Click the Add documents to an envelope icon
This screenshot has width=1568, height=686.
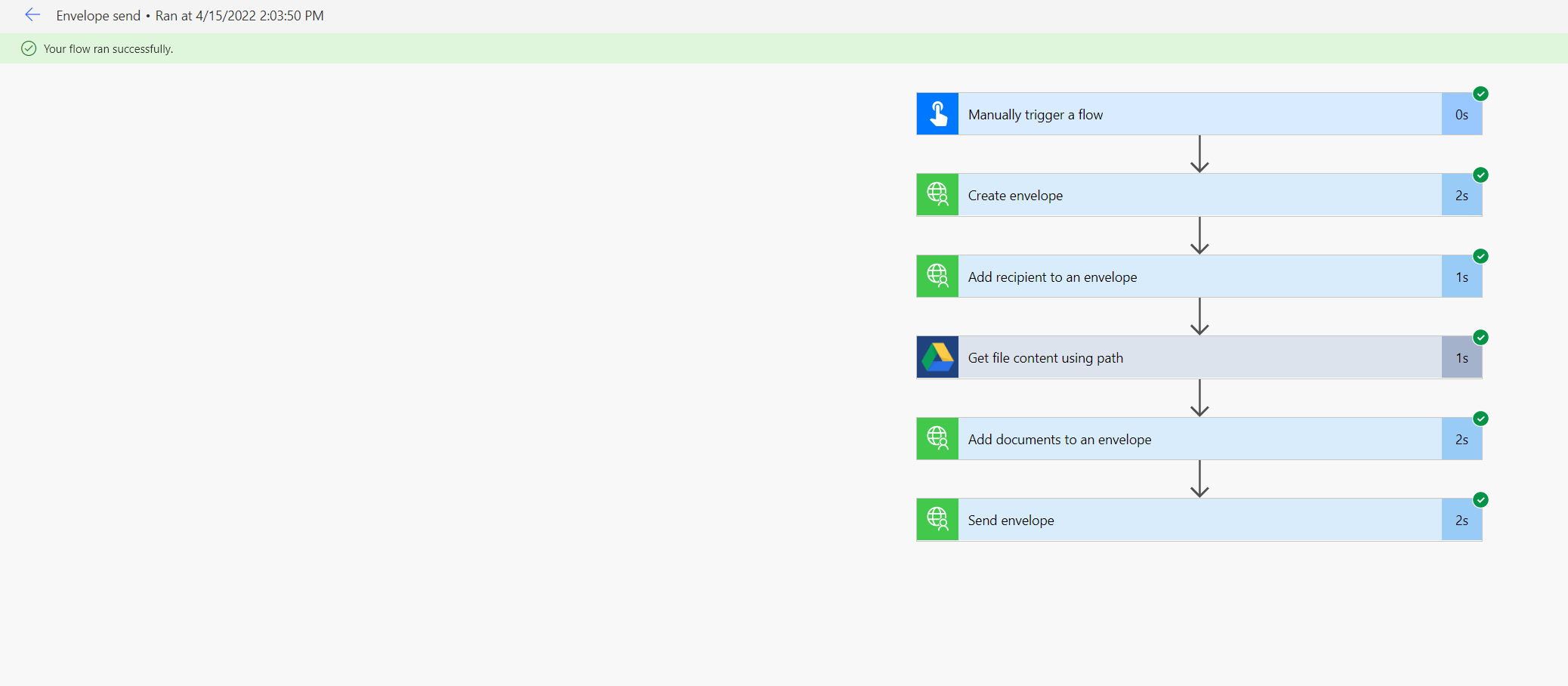pos(937,439)
